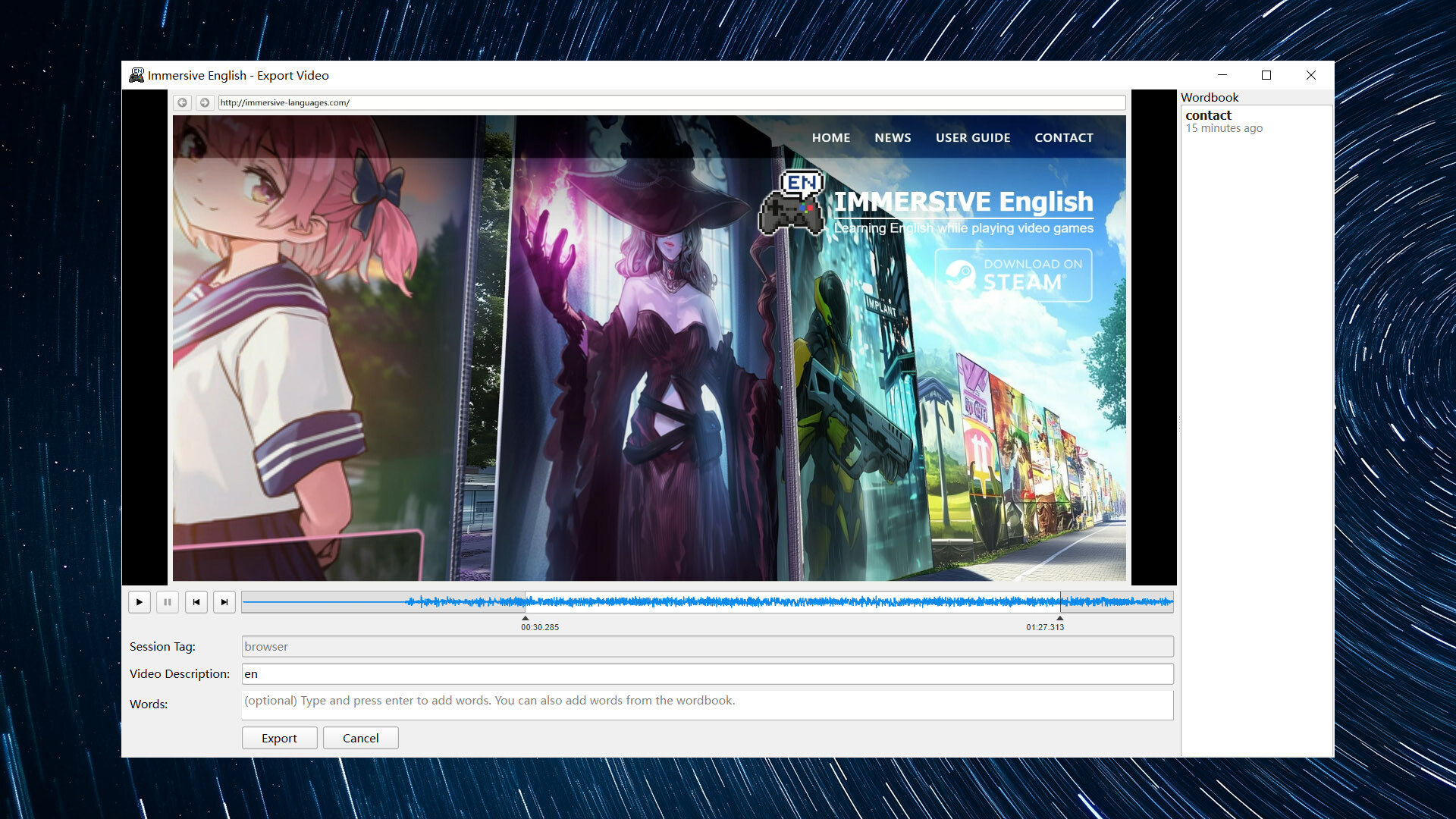The height and width of the screenshot is (819, 1456).
Task: Export the video
Action: (279, 737)
